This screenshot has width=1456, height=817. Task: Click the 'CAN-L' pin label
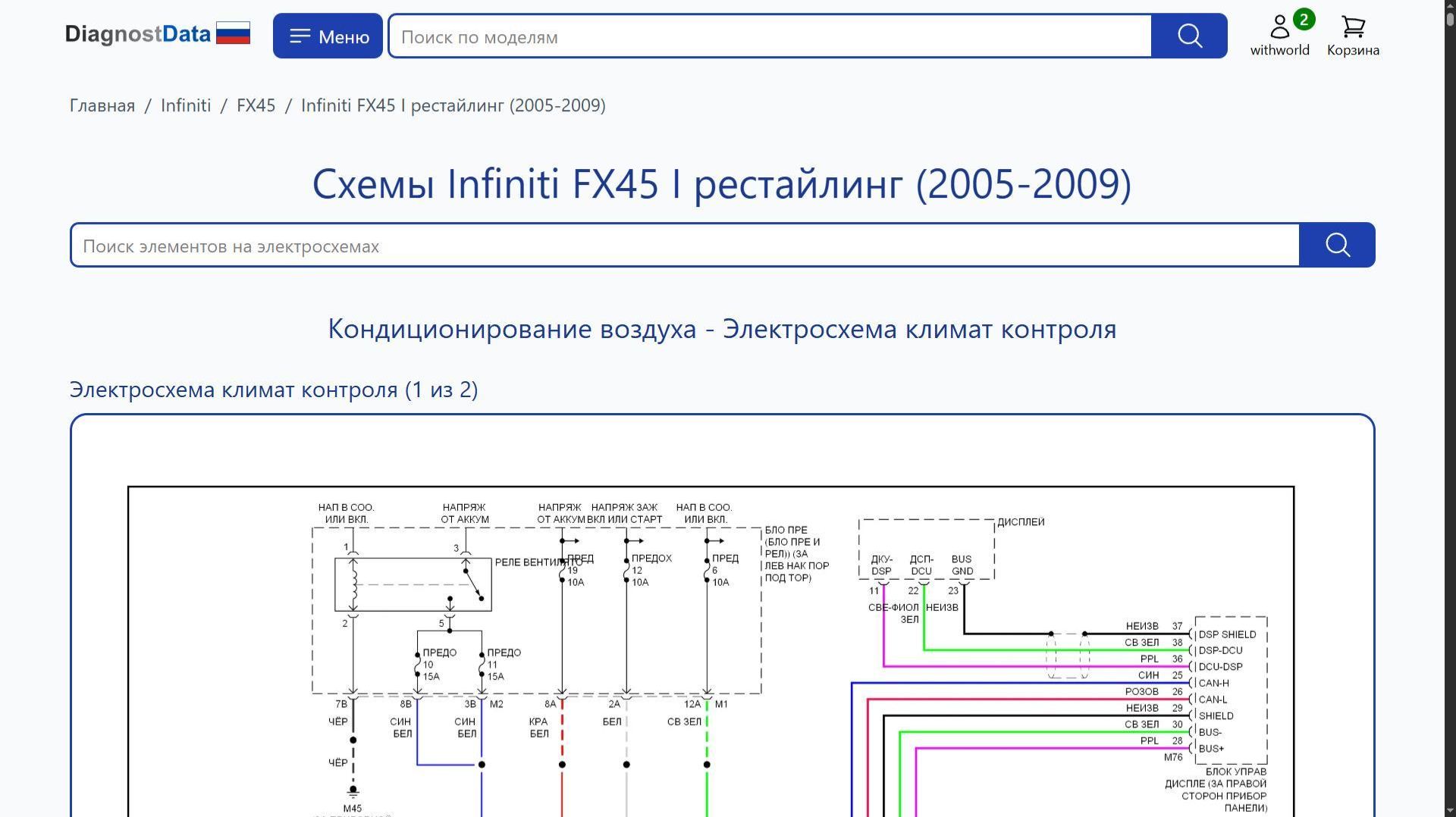[1213, 700]
